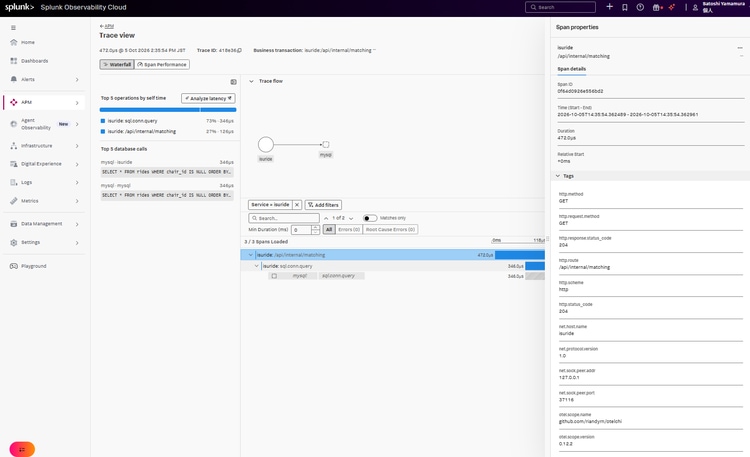Go to next search match arrow
The height and width of the screenshot is (457, 750).
coord(351,218)
